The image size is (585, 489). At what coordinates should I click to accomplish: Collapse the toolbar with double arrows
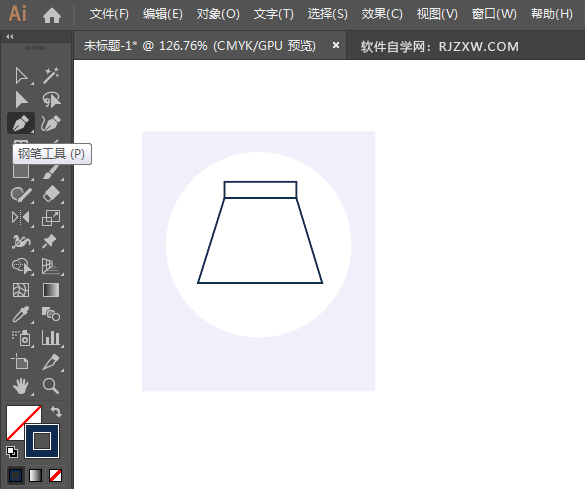pyautogui.click(x=10, y=37)
